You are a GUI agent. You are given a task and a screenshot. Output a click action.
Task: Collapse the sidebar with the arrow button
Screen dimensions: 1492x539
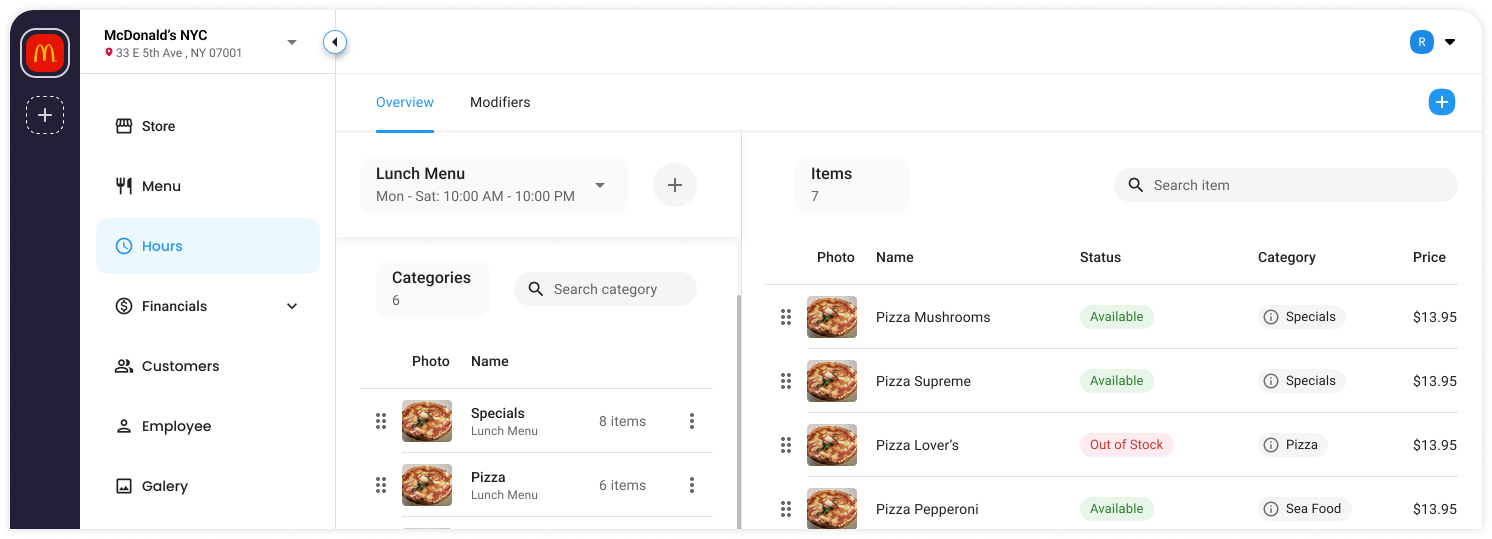click(335, 42)
